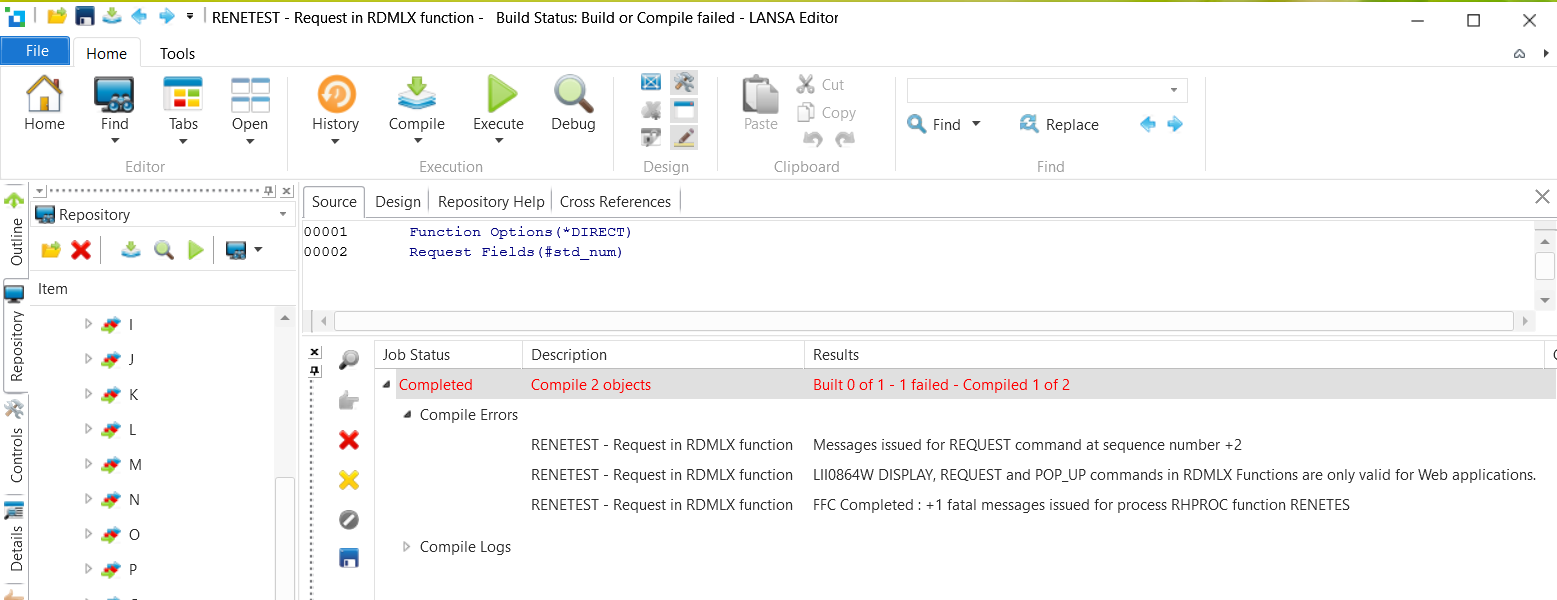Click the repository tree vertical scrollbar thumb
Image resolution: width=1557 pixels, height=600 pixels.
point(285,538)
